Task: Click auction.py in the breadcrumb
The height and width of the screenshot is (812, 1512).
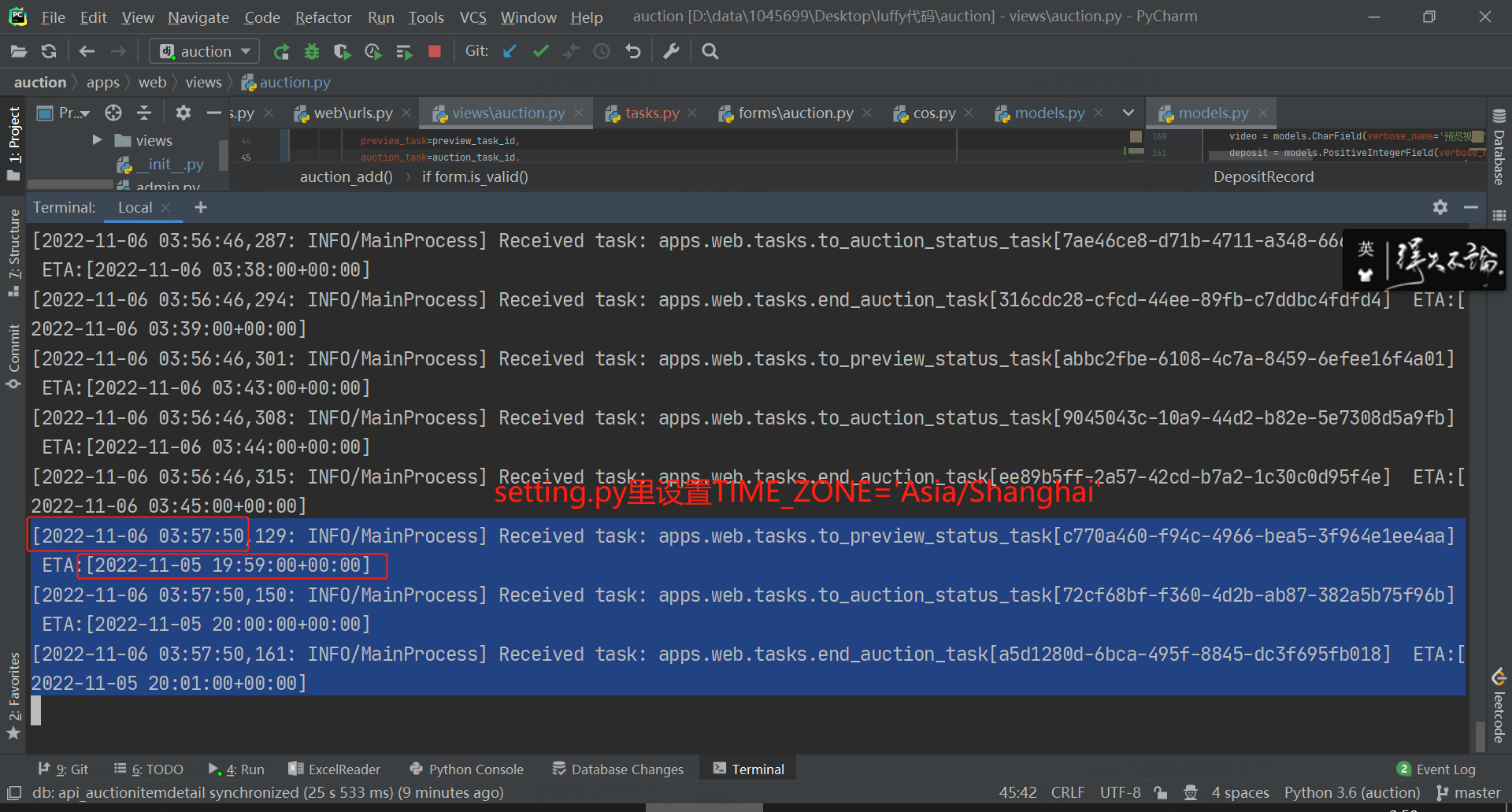Action: click(286, 82)
